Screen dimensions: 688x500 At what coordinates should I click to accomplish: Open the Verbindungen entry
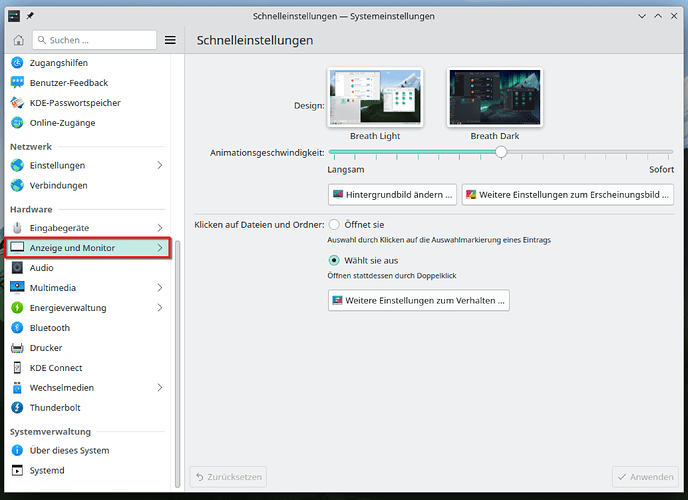point(88,186)
